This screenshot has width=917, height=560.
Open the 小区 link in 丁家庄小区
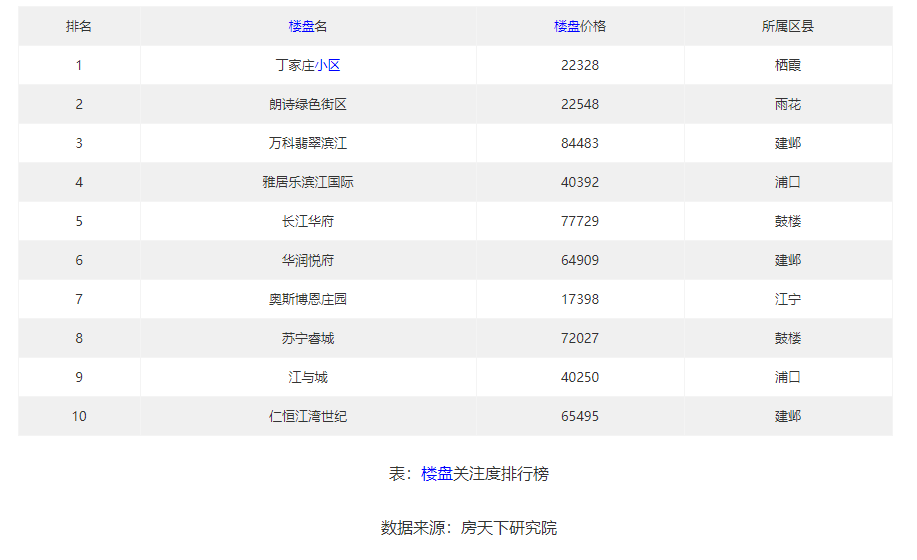328,65
